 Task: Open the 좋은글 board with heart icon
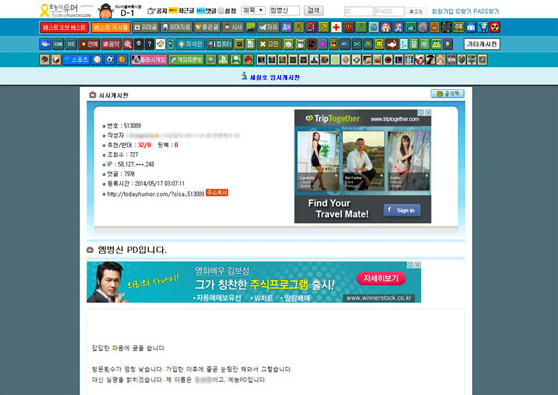[207, 27]
